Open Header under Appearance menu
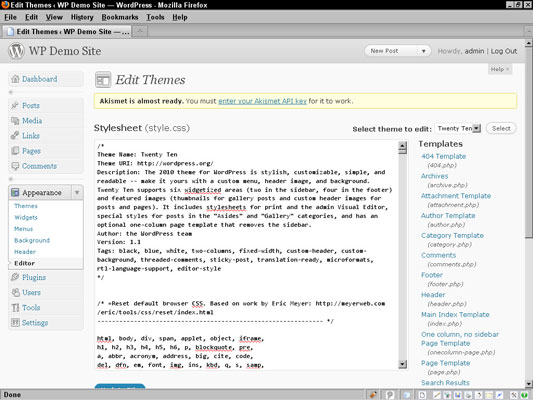The image size is (533, 400). click(25, 252)
